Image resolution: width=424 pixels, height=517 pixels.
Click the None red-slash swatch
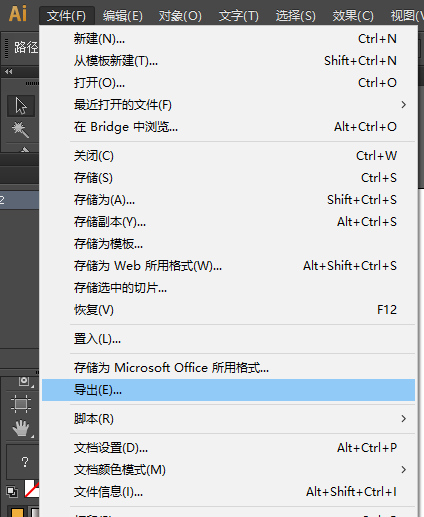click(x=32, y=489)
